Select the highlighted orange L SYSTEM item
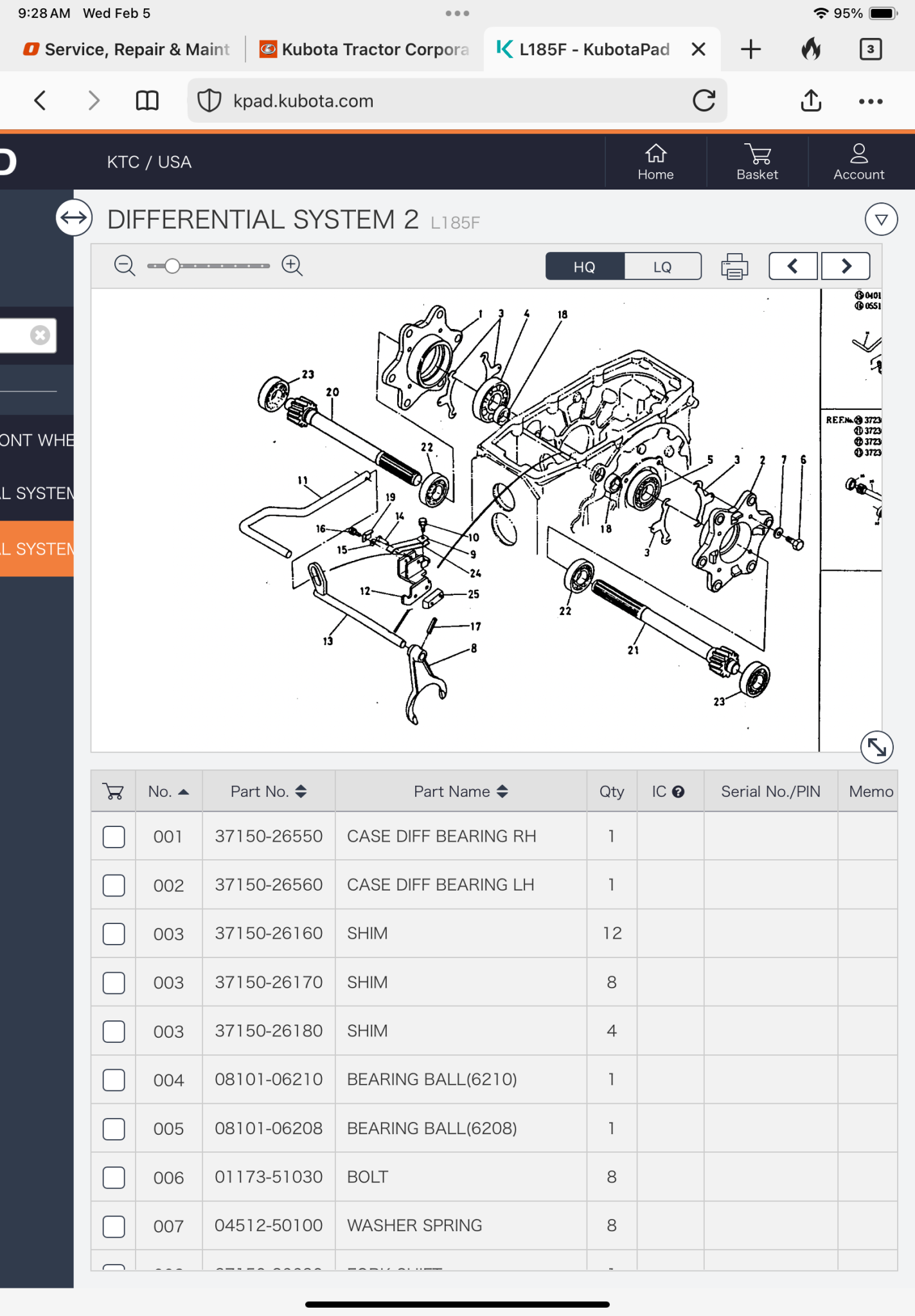 pyautogui.click(x=37, y=549)
